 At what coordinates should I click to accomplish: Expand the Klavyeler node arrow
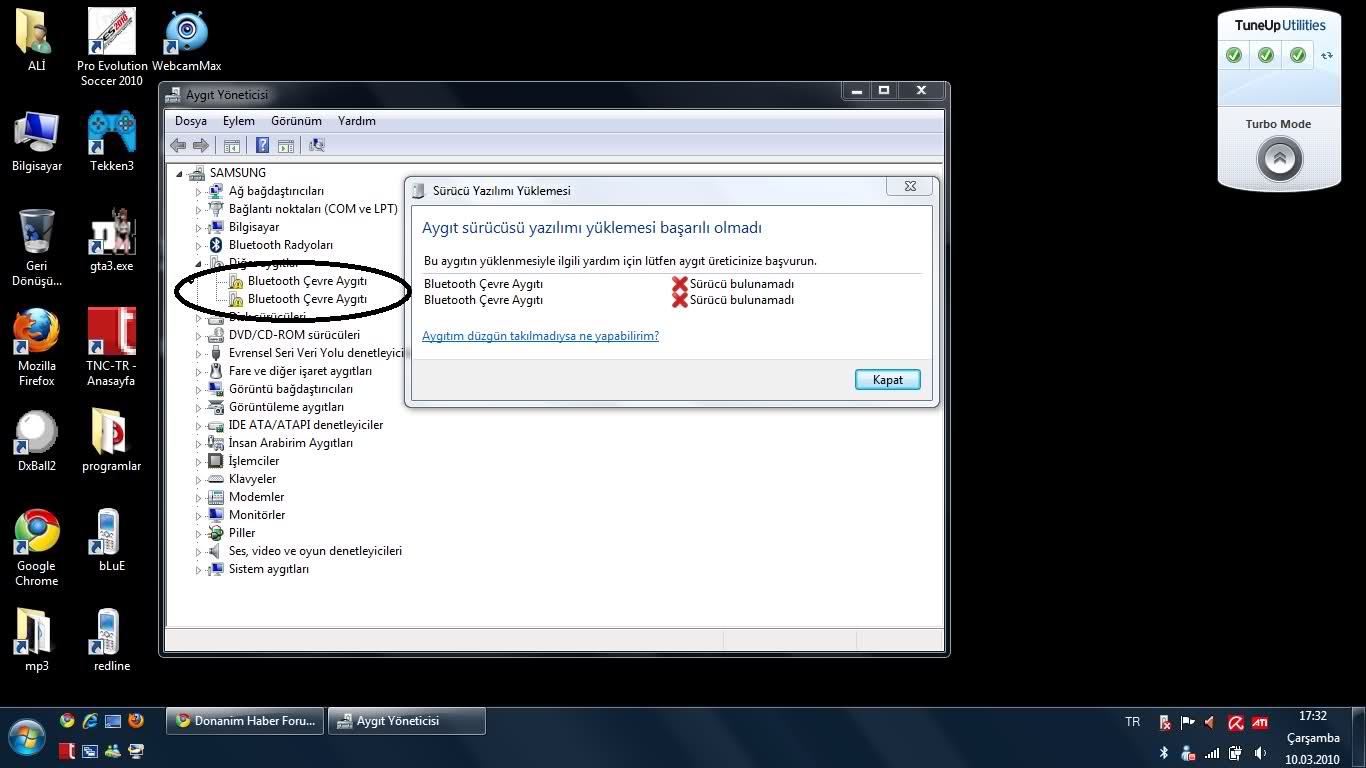(x=198, y=479)
